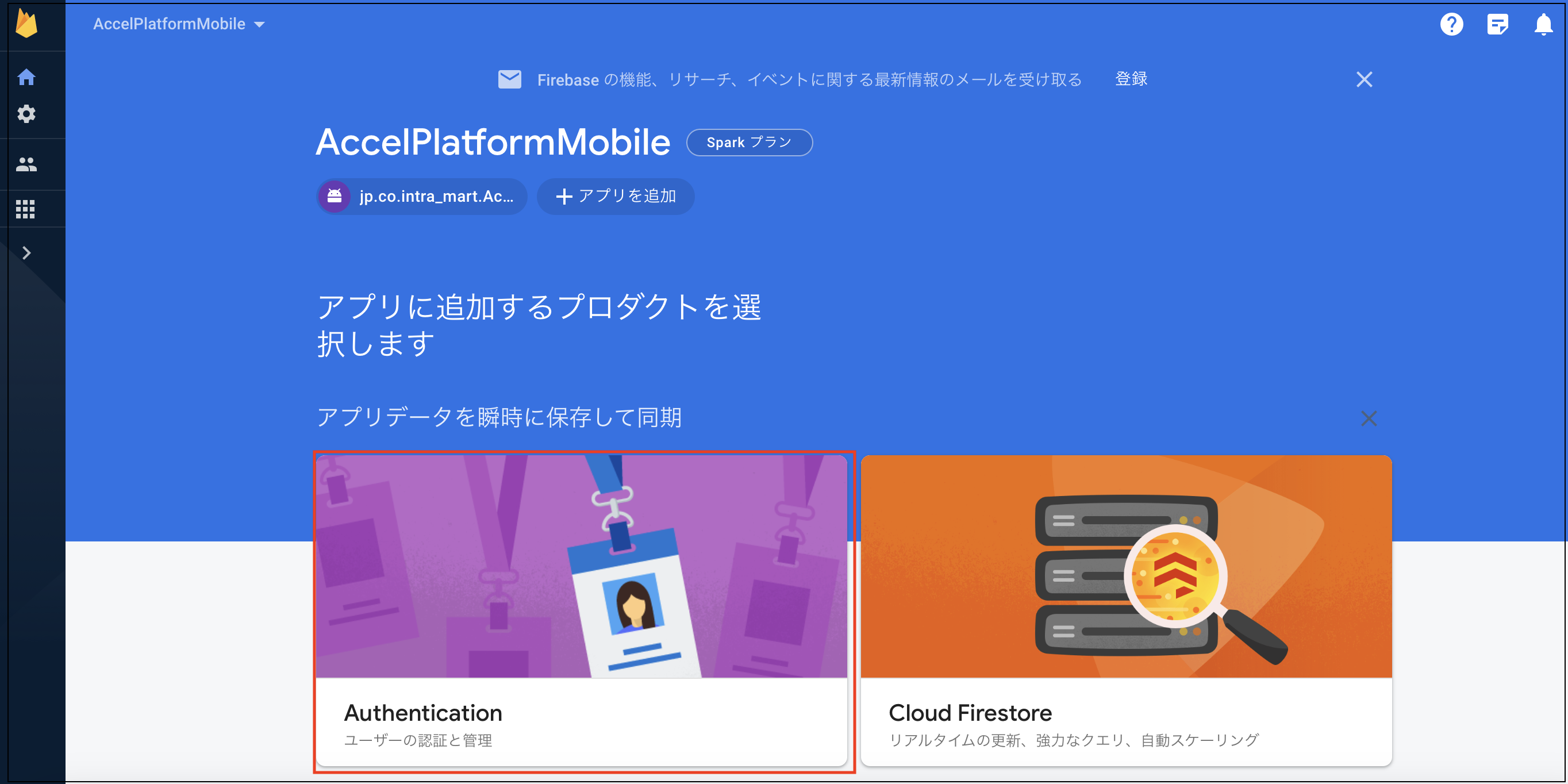Image resolution: width=1568 pixels, height=784 pixels.
Task: Open the help question mark icon
Action: pyautogui.click(x=1452, y=24)
